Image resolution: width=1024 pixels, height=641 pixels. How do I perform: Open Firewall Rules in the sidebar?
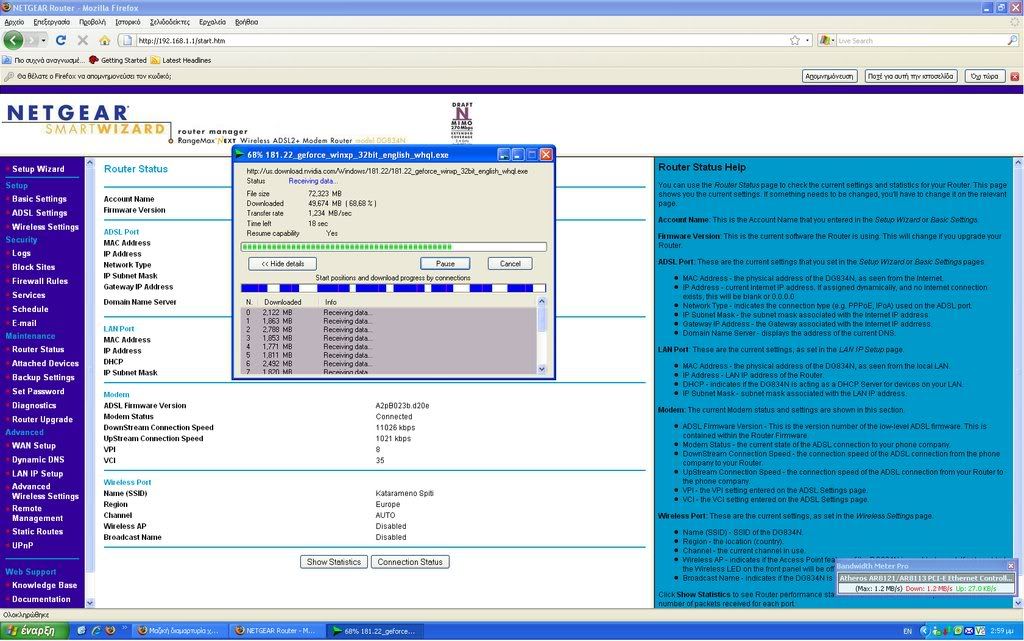coord(40,281)
